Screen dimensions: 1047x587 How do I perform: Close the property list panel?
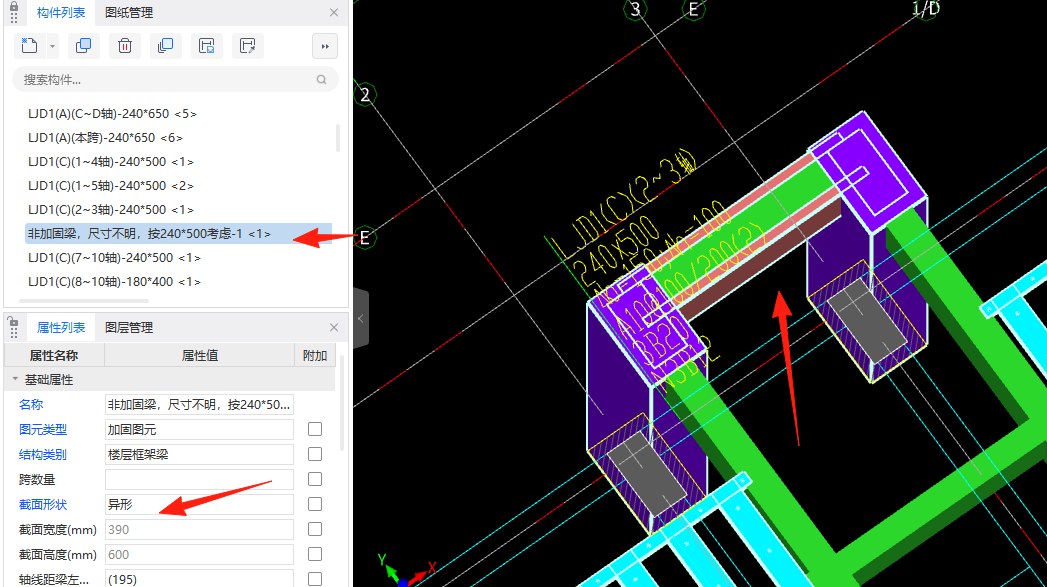click(x=334, y=327)
